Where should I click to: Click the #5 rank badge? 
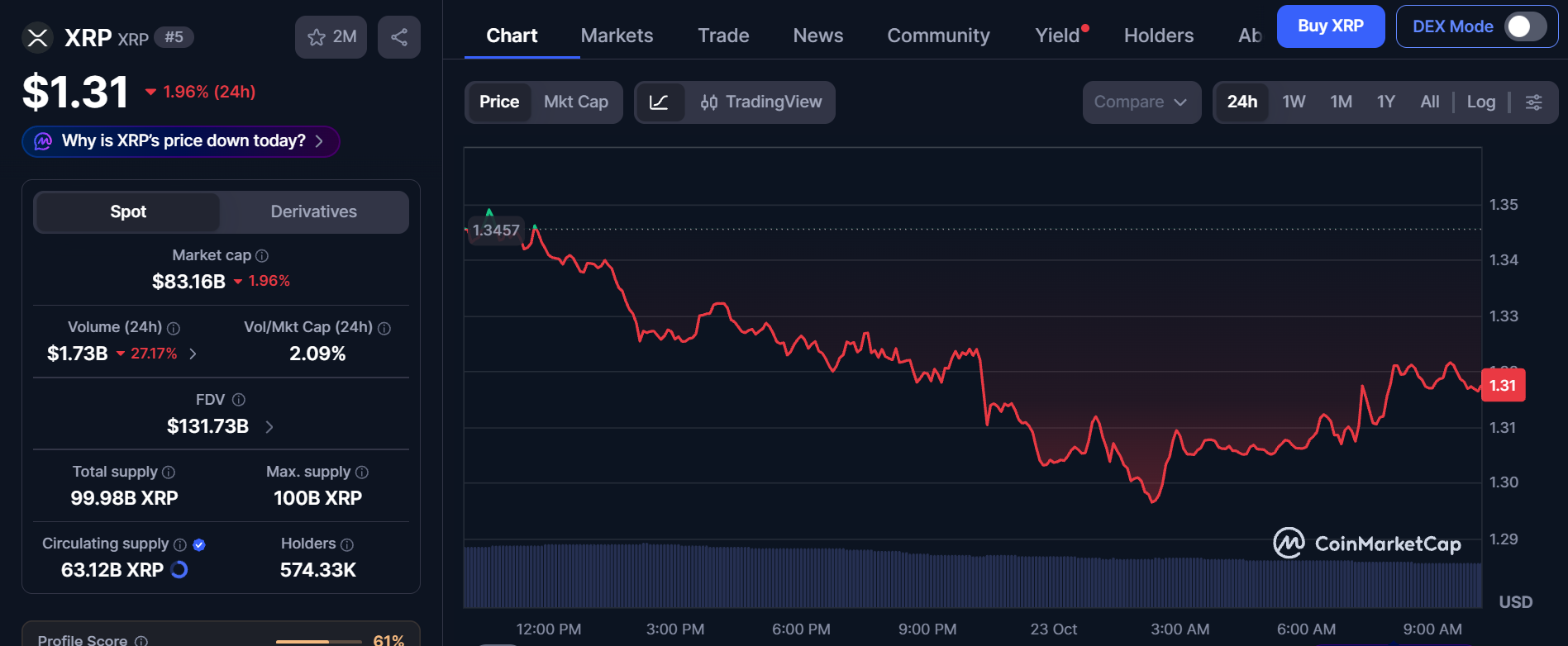click(174, 37)
